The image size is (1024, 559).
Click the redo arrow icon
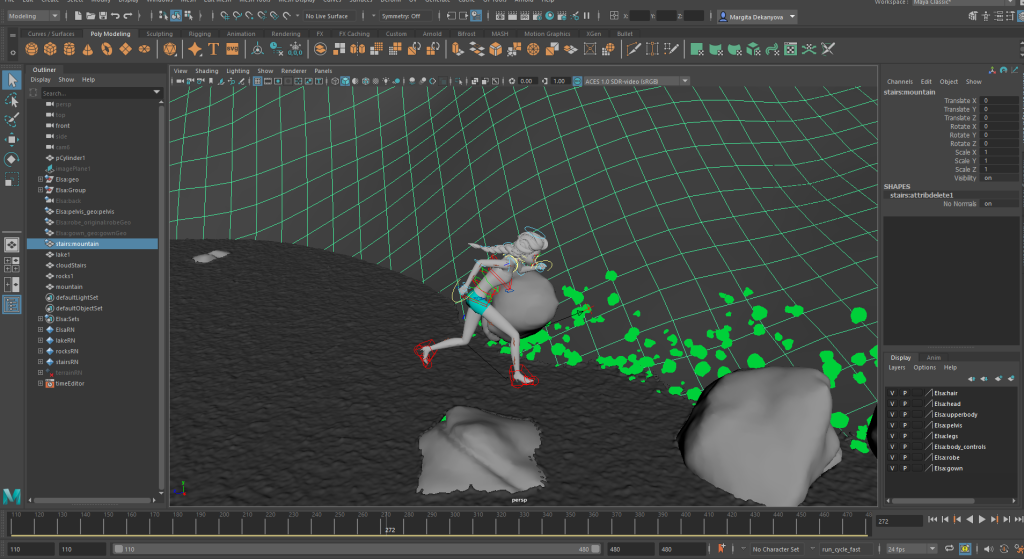[127, 16]
